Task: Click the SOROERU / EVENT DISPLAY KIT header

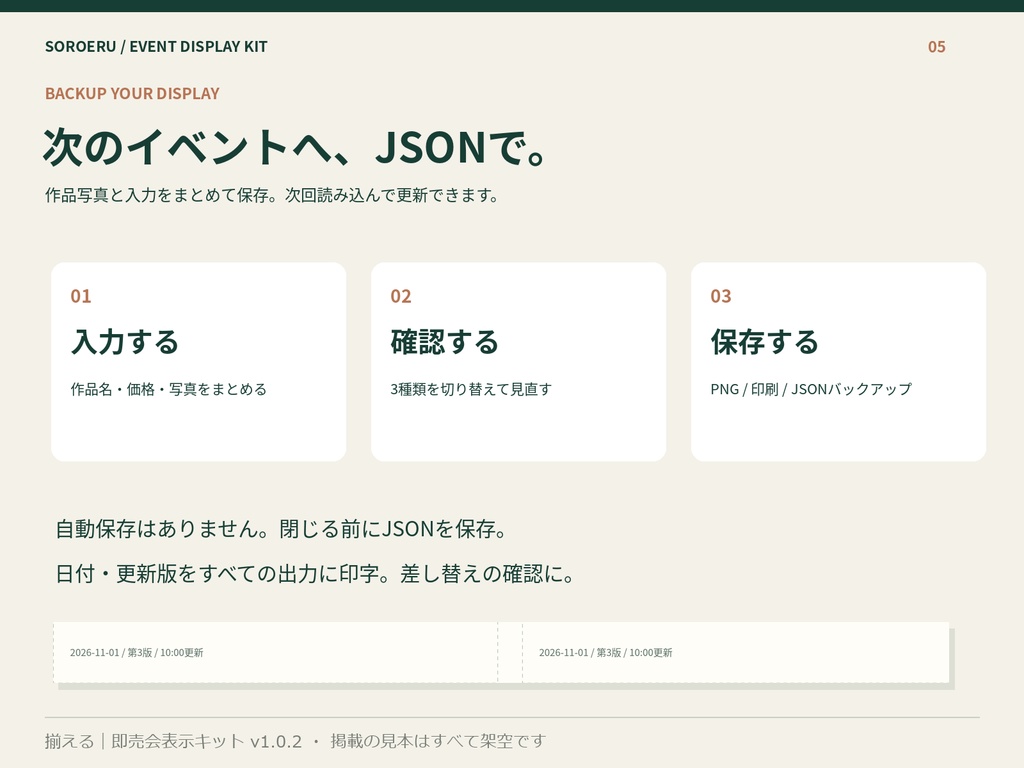Action: (x=156, y=46)
